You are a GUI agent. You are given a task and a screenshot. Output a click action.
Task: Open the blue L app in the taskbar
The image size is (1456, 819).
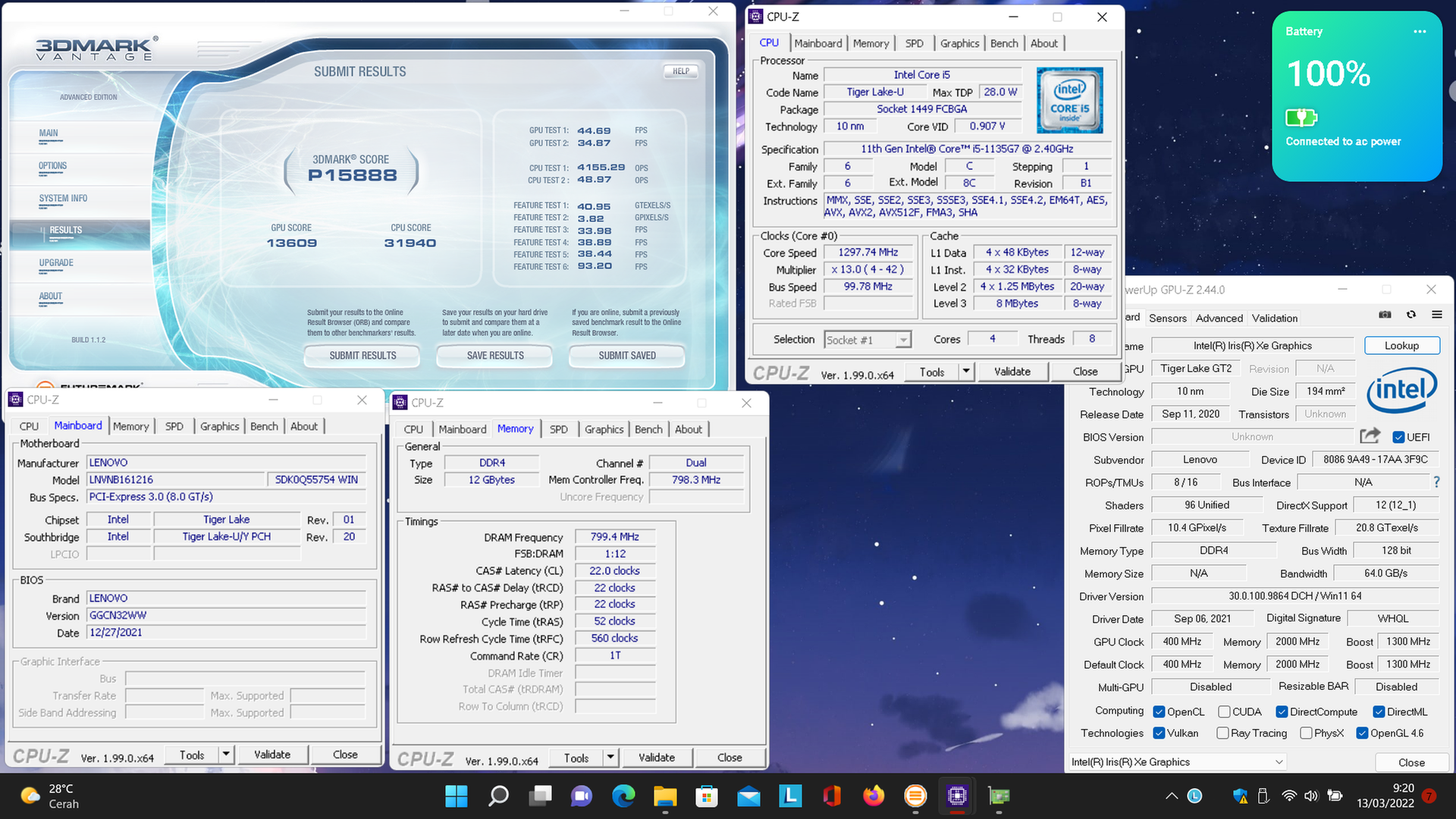pos(790,795)
